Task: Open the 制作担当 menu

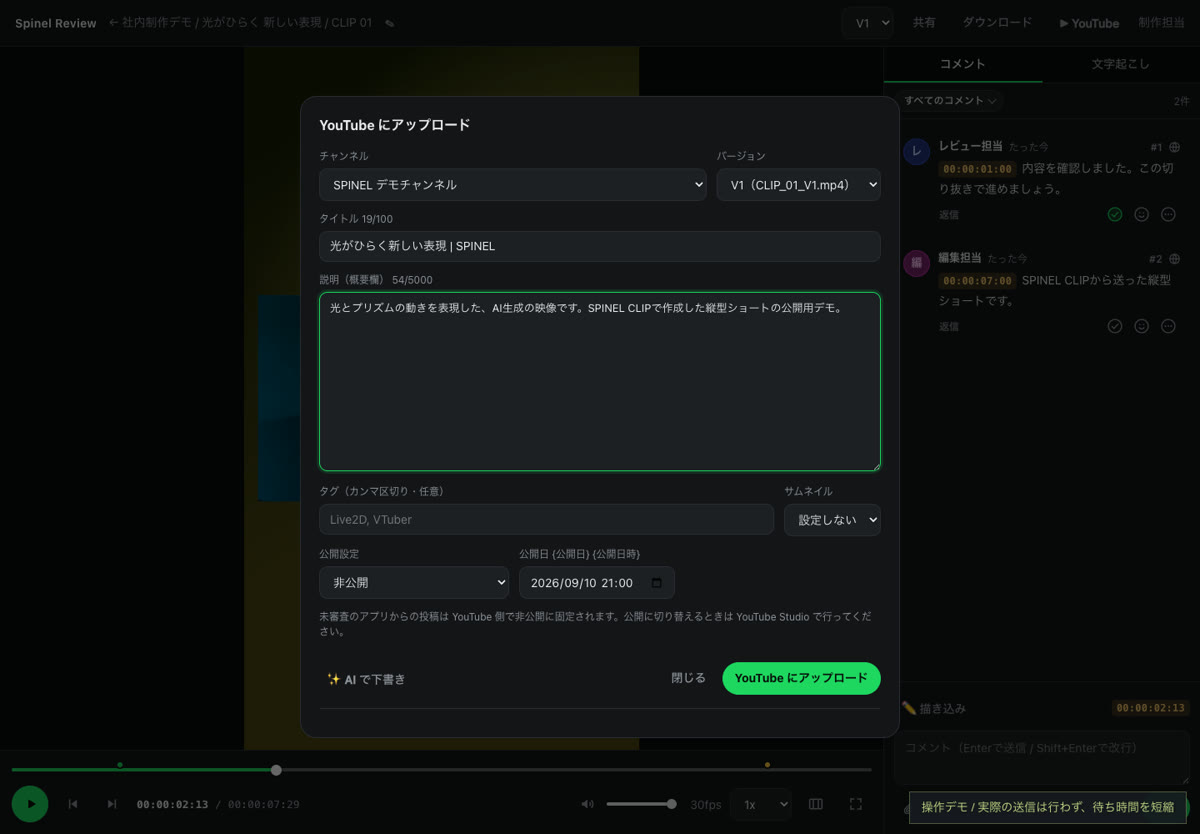Action: tap(1161, 23)
